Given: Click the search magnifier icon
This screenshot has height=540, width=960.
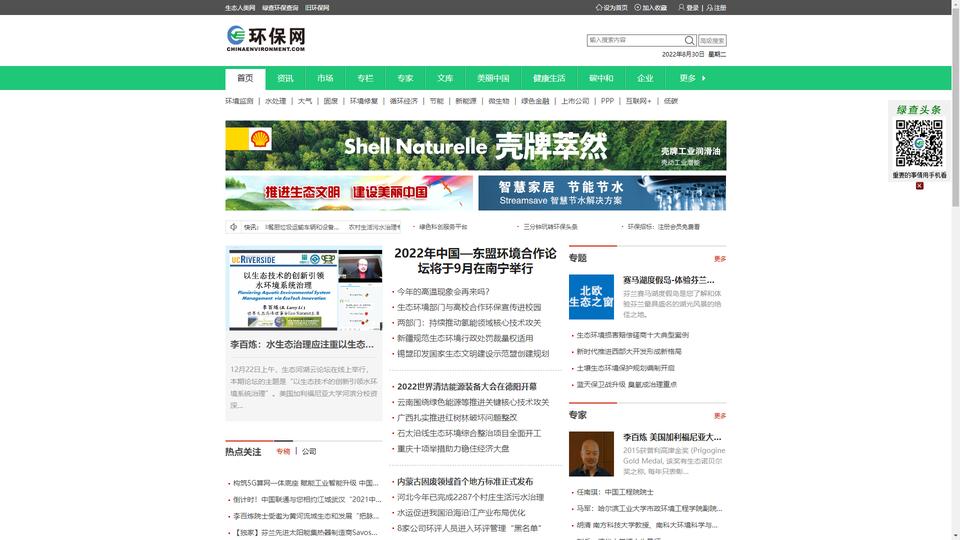Looking at the screenshot, I should [689, 40].
